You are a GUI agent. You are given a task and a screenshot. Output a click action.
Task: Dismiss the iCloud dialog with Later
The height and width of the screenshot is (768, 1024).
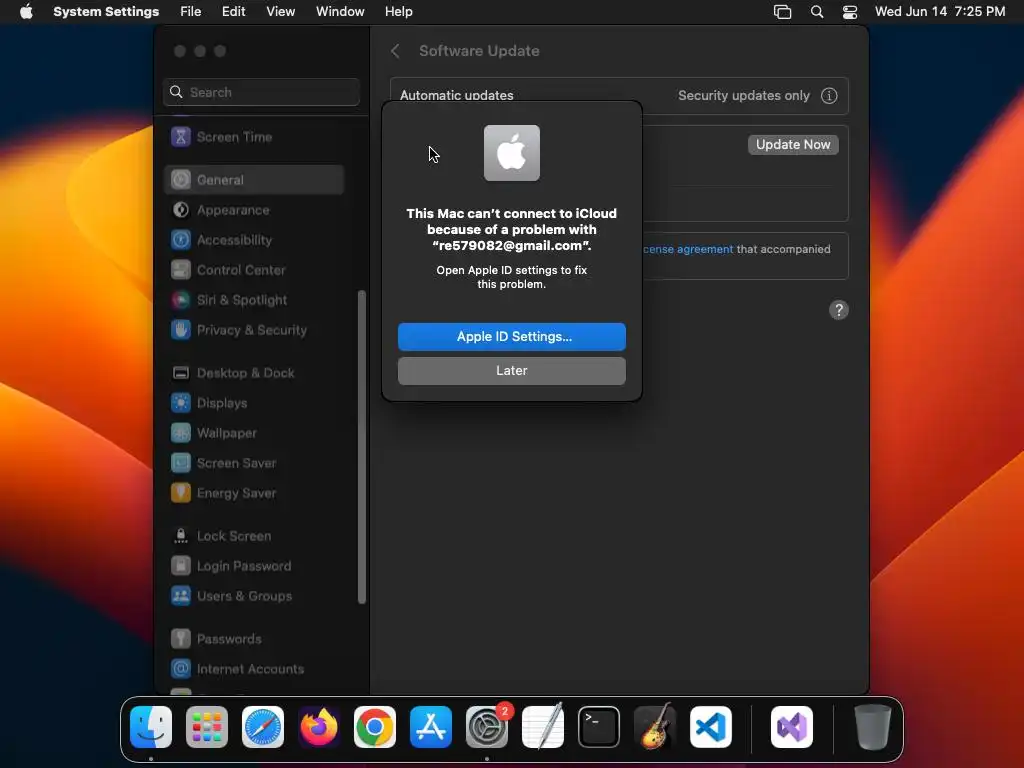point(511,370)
